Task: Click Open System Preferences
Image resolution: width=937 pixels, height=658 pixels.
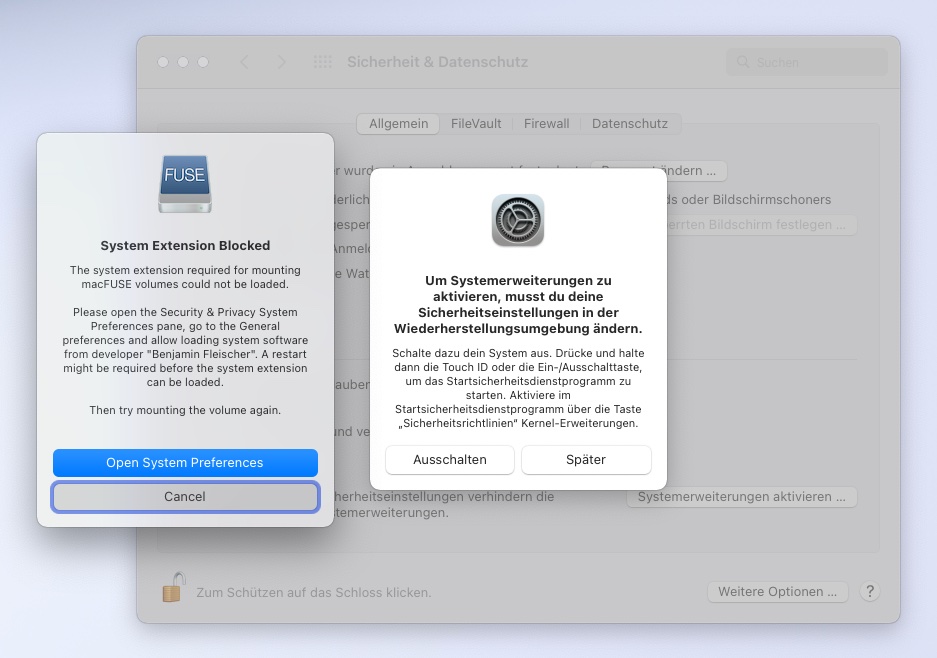Action: click(x=185, y=462)
